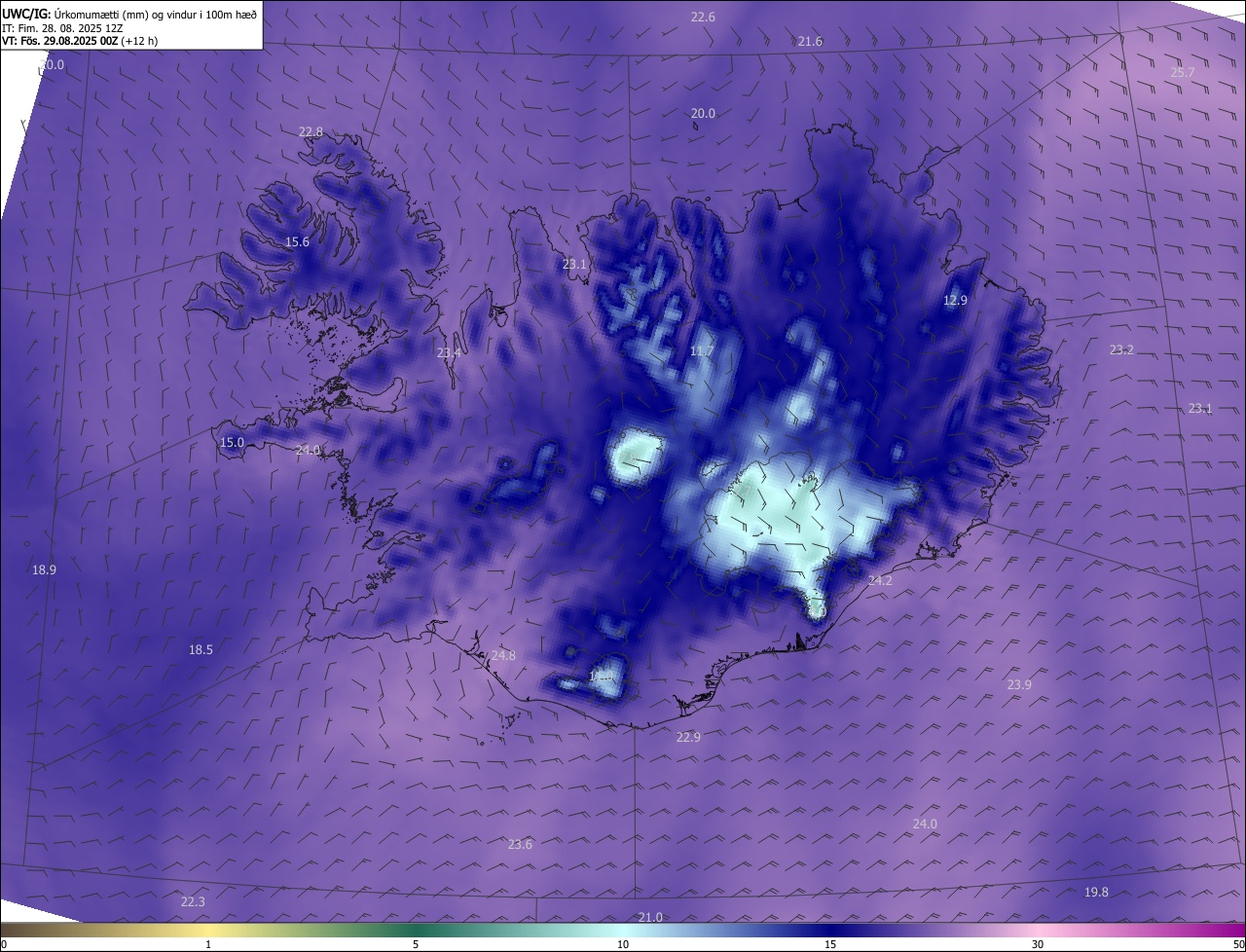Select the 25.7 value label
Screen dimensions: 1246x952
pos(1183,73)
